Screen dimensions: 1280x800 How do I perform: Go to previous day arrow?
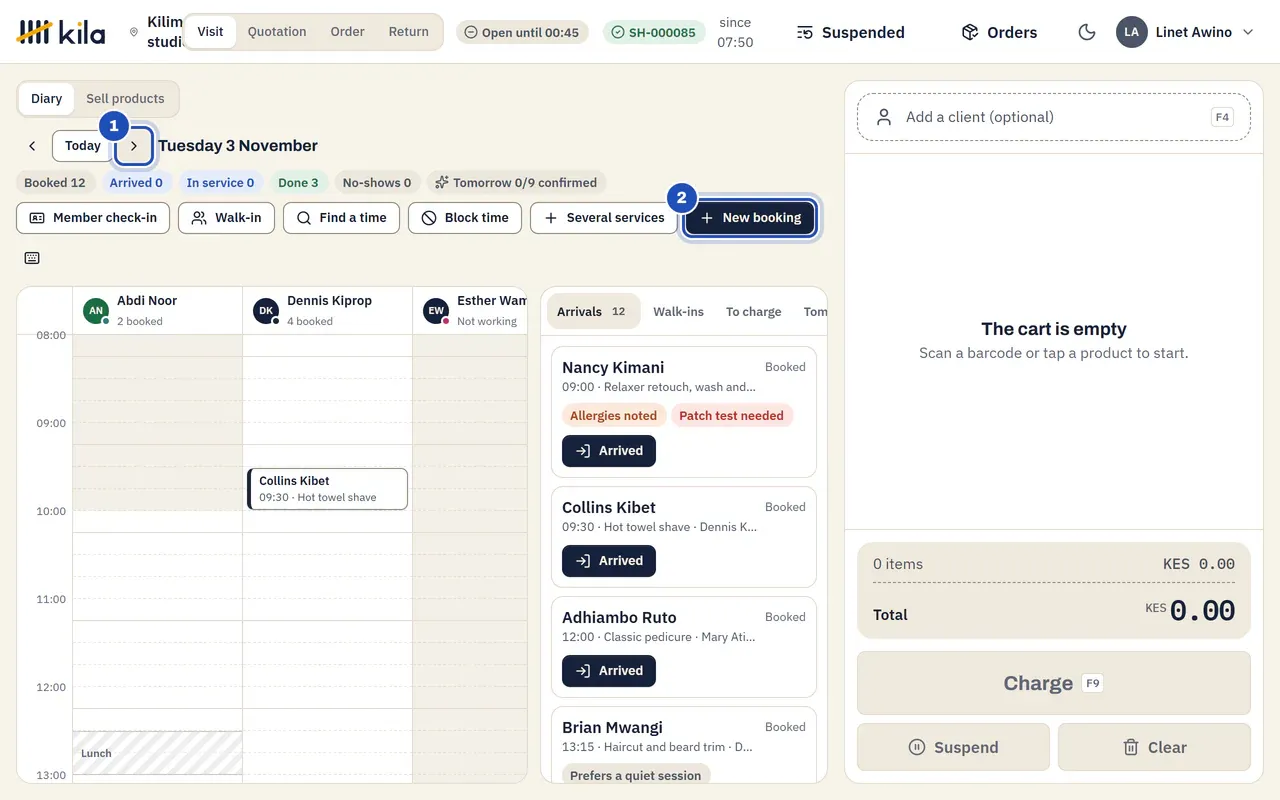pyautogui.click(x=32, y=146)
